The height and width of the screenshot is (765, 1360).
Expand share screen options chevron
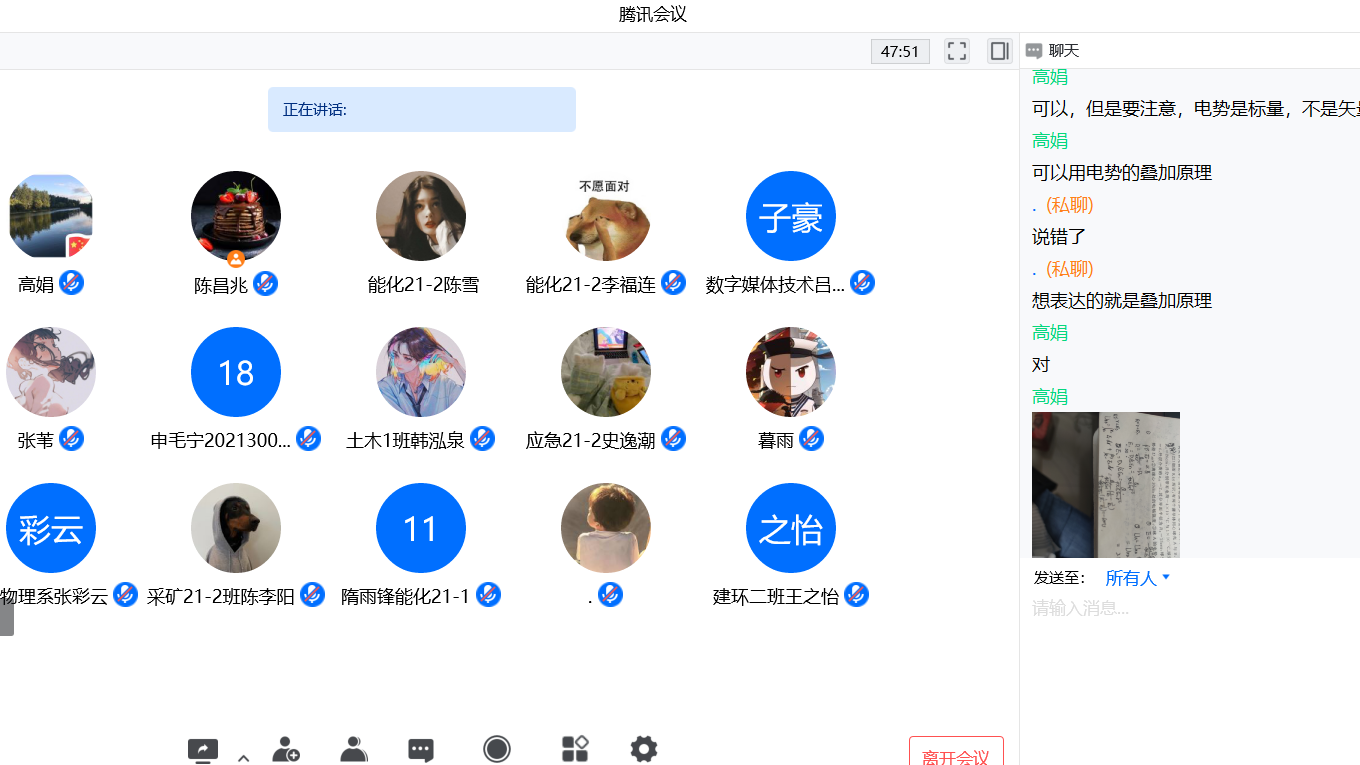243,757
